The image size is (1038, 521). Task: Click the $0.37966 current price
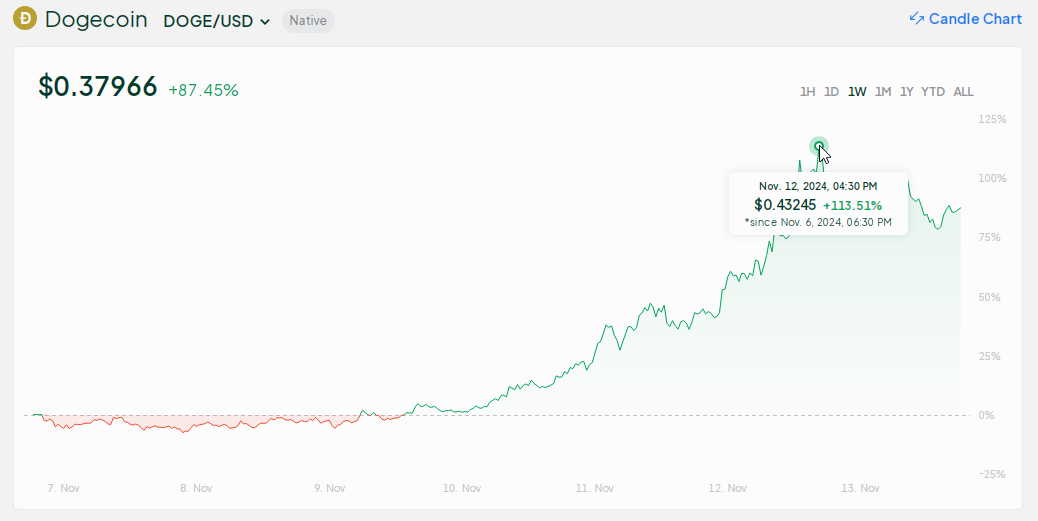[x=98, y=87]
